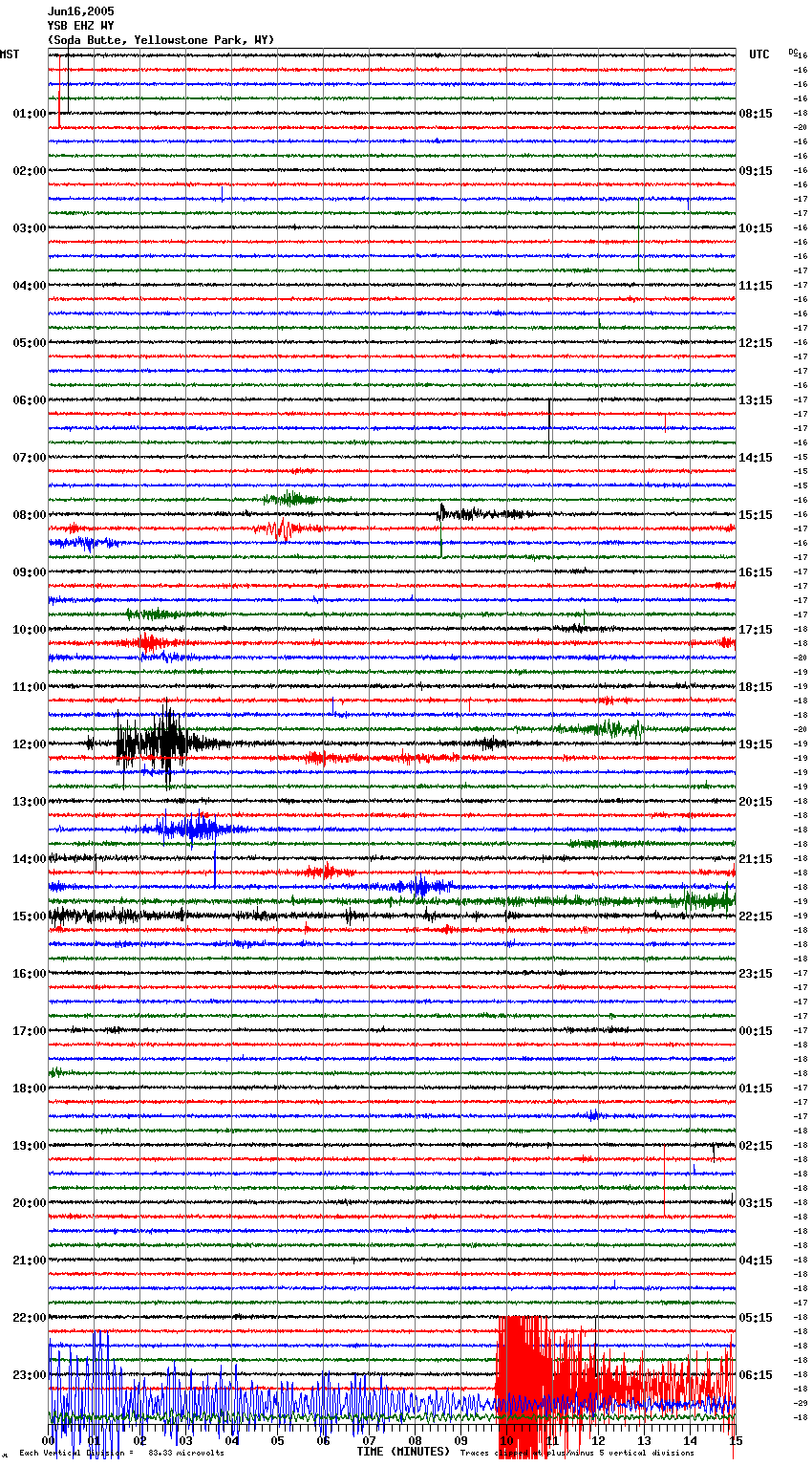Click the UTC time label '20:15'
The height and width of the screenshot is (1466, 812).
point(756,802)
